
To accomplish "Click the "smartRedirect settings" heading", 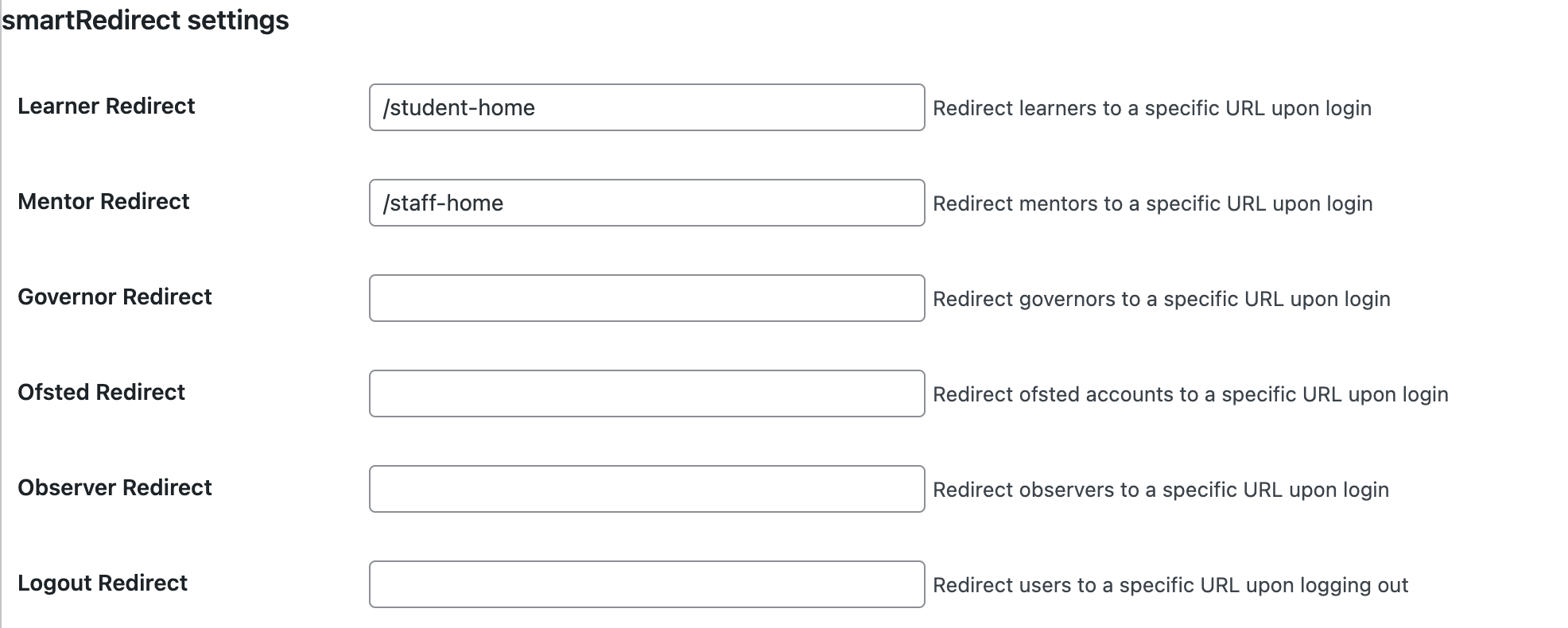I will point(146,20).
